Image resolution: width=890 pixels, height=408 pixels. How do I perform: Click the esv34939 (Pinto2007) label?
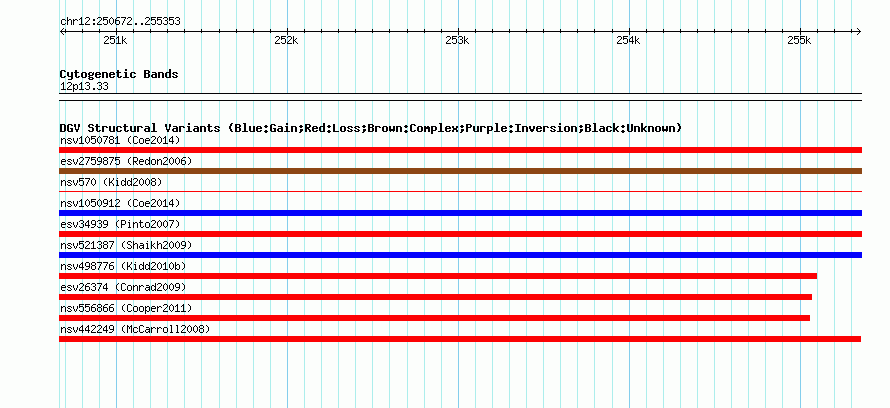pyautogui.click(x=120, y=224)
